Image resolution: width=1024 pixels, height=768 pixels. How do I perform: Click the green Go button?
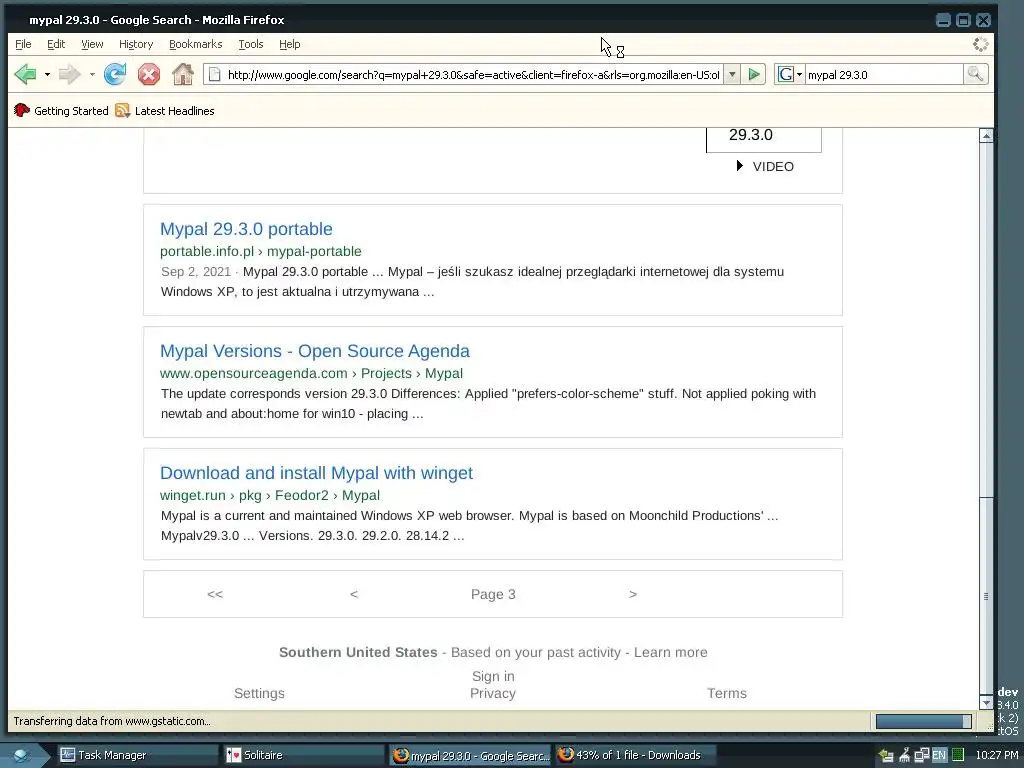(754, 74)
